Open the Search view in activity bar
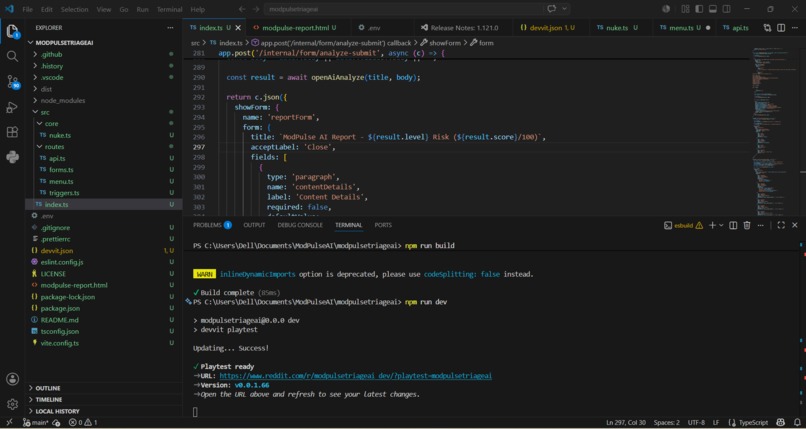 [12, 57]
